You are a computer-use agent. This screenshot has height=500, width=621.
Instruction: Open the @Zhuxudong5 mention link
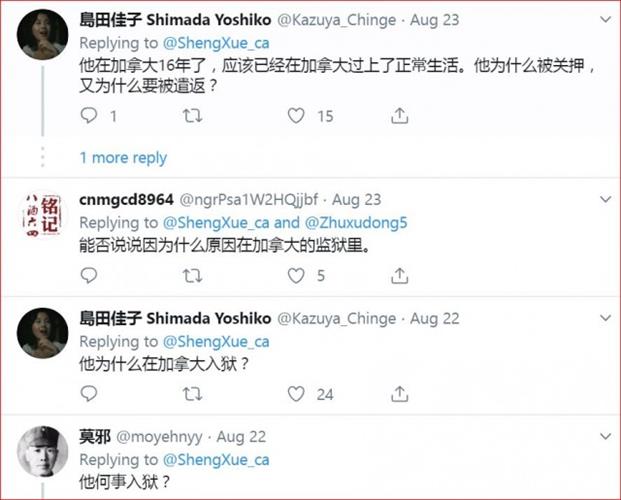coord(351,222)
